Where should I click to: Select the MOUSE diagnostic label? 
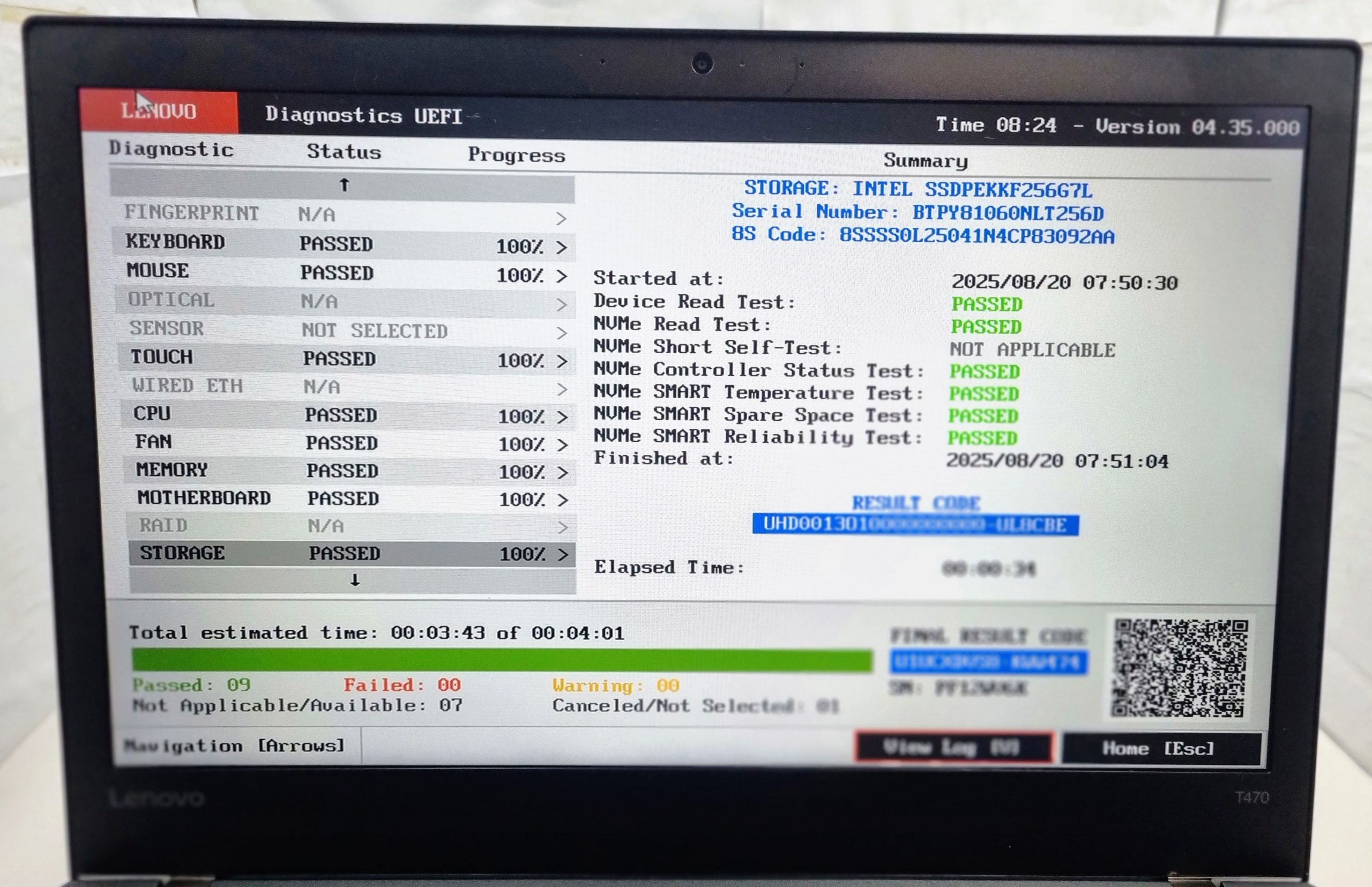(x=158, y=271)
